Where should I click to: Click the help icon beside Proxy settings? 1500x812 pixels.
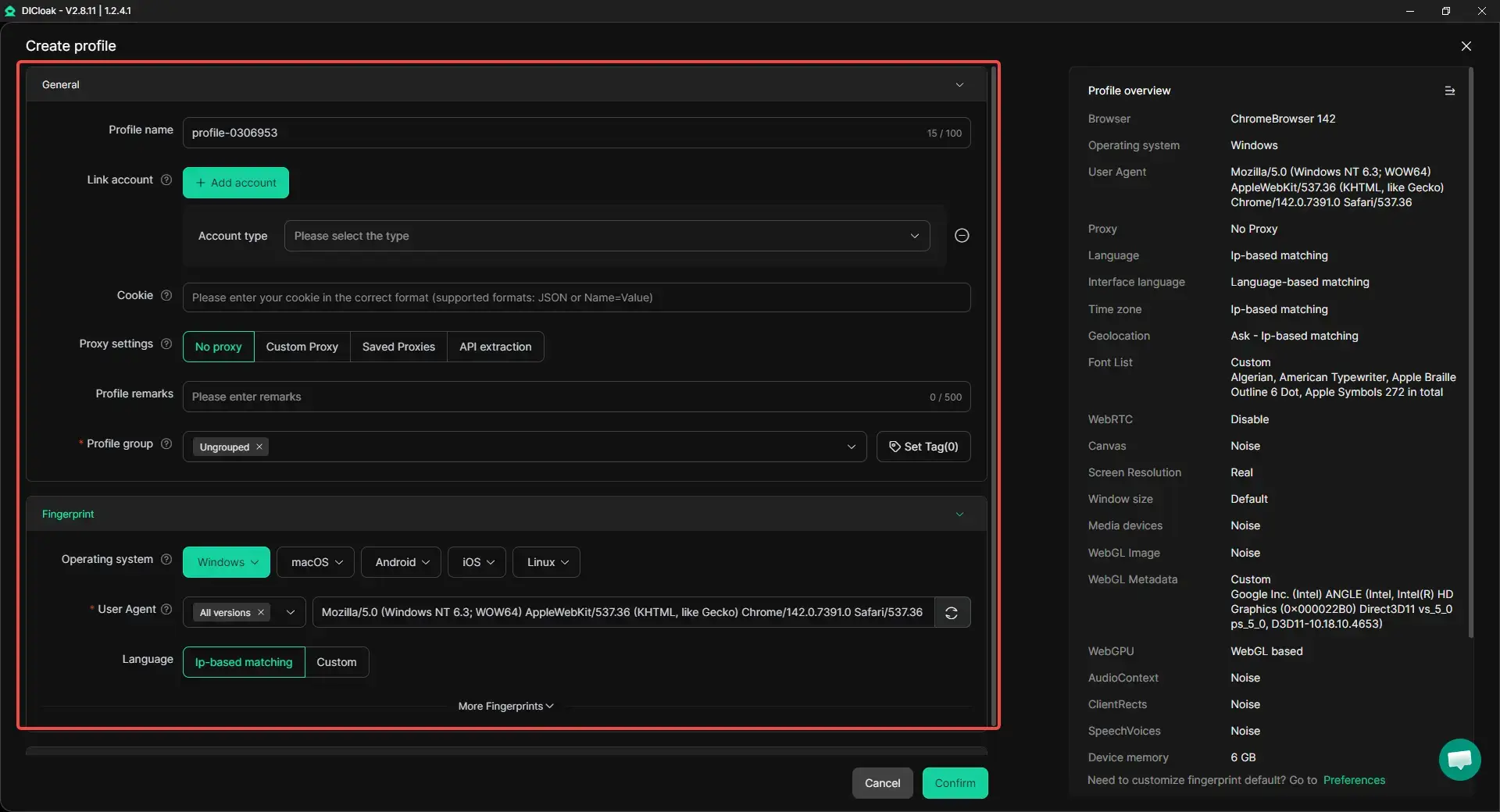166,344
